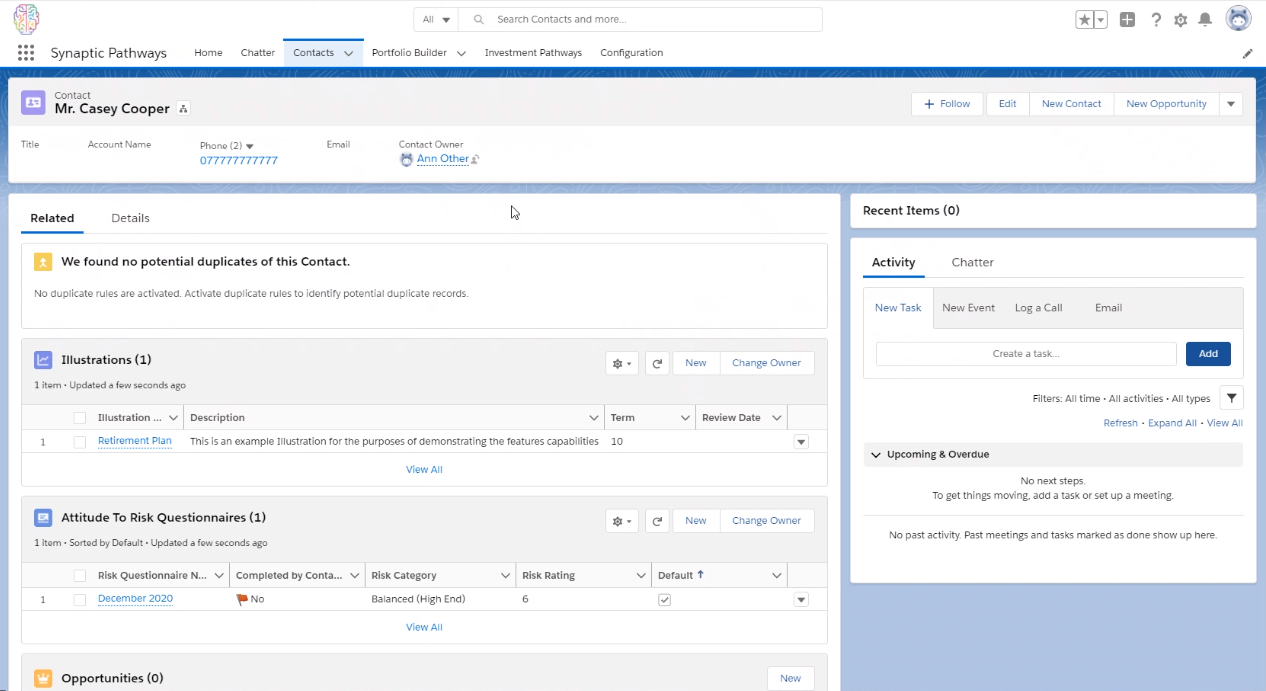Screen dimensions: 1266x691
Task: Tick the December 2020 row checkbox
Action: point(80,600)
